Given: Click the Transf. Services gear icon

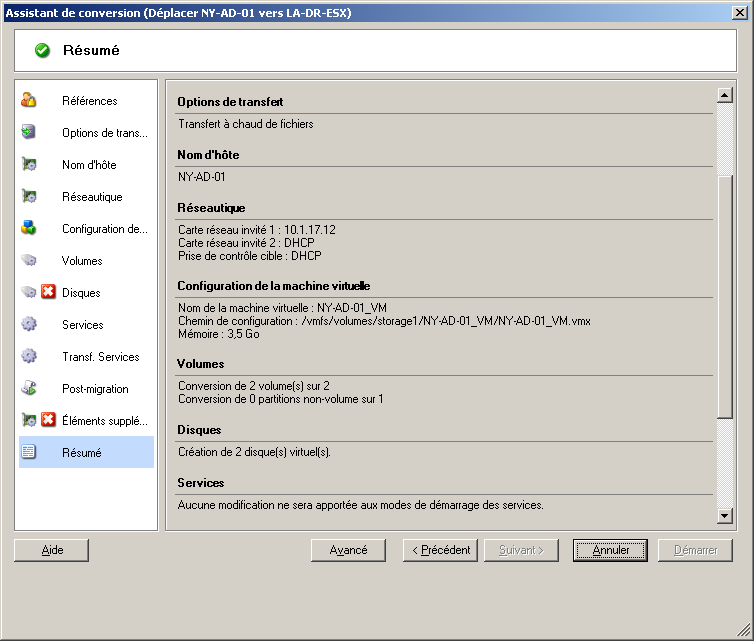Looking at the screenshot, I should [x=29, y=356].
